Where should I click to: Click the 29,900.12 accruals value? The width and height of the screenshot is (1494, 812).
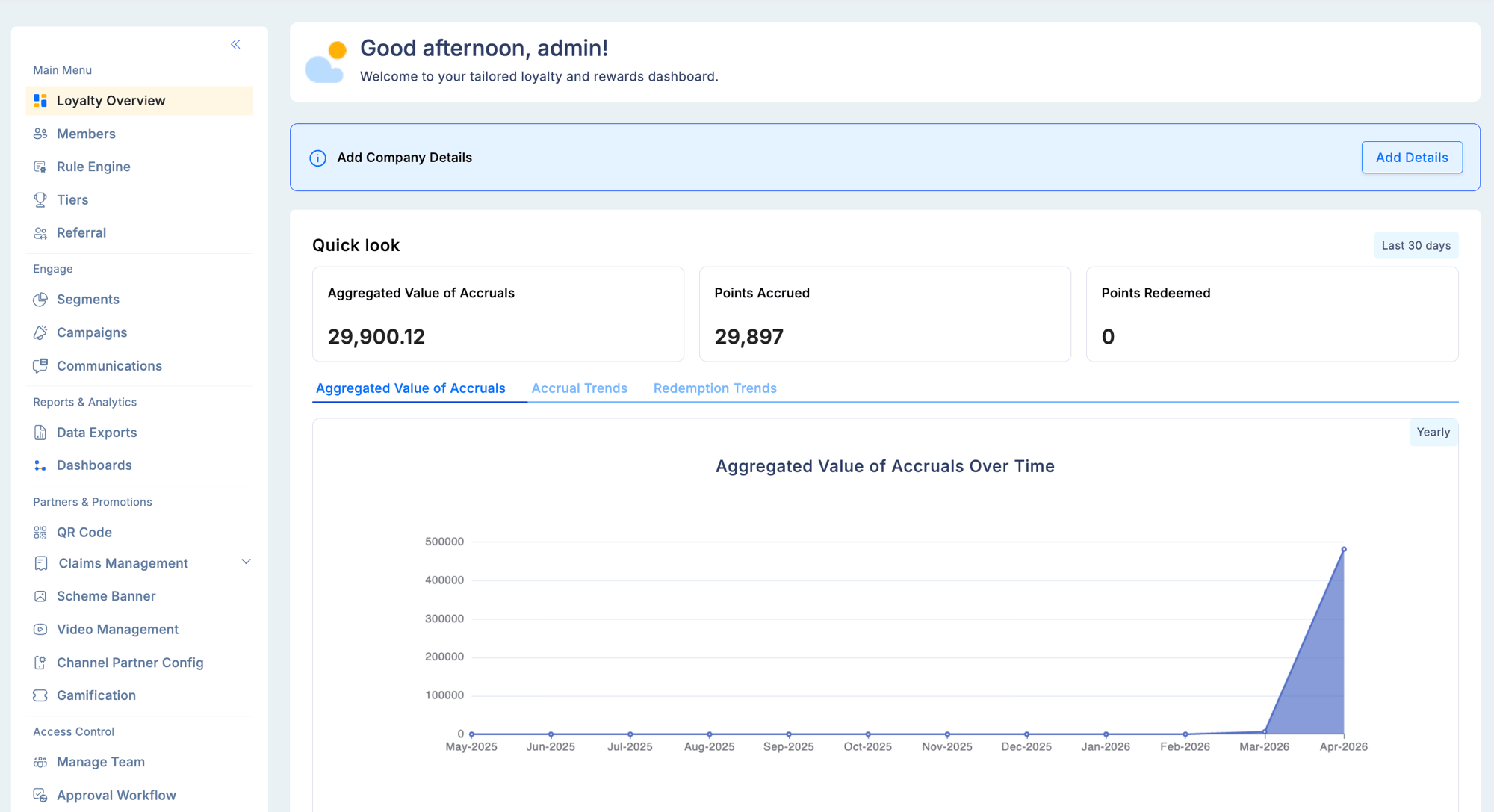[x=376, y=337]
